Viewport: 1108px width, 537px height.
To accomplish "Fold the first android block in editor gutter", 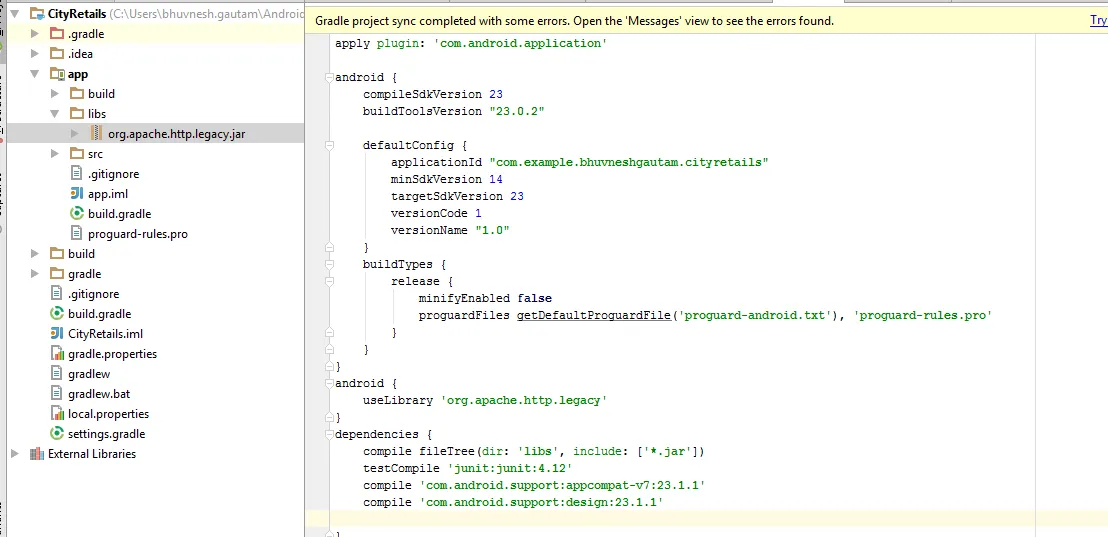I will 329,77.
